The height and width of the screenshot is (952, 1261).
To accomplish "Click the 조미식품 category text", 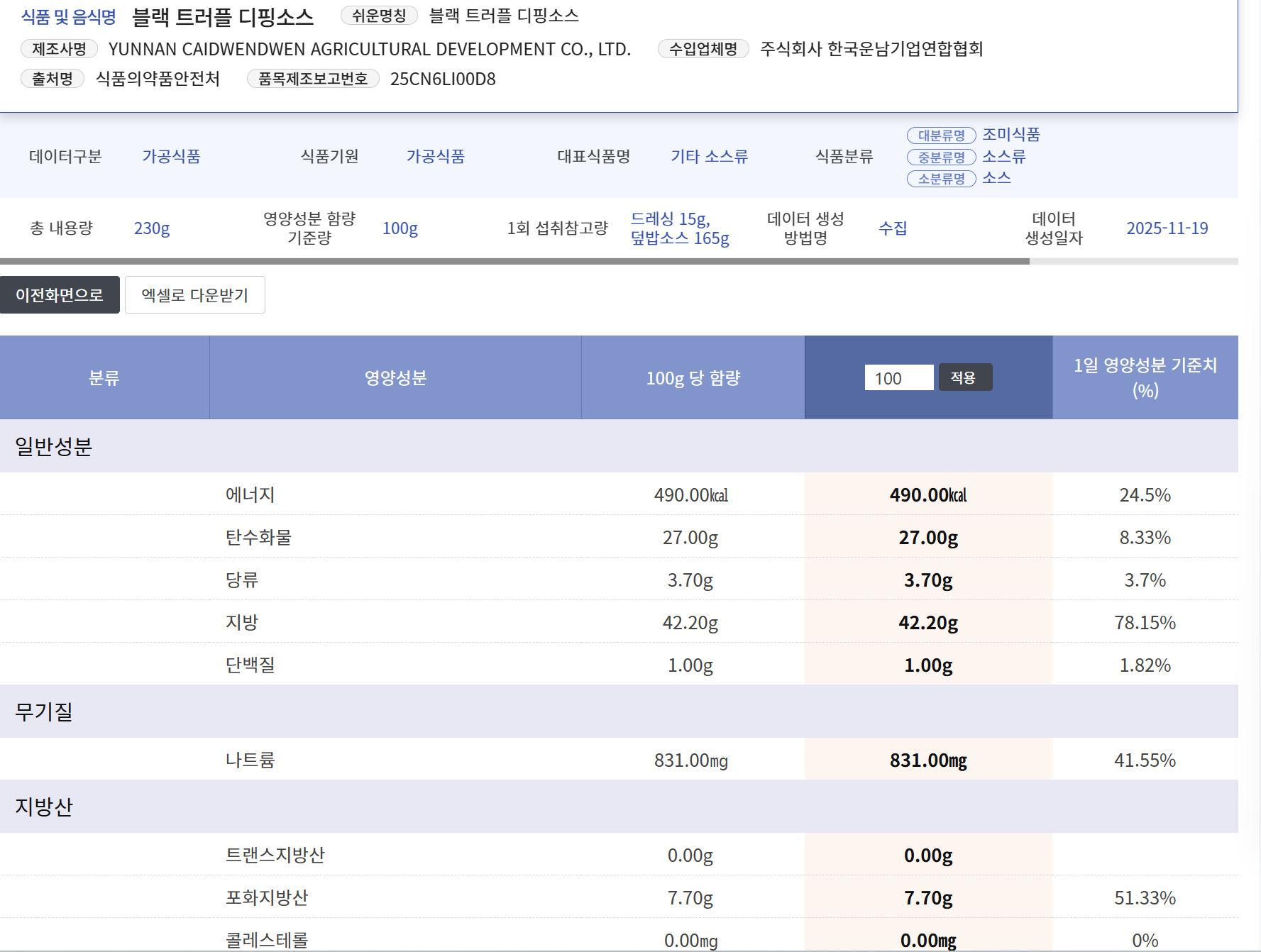I will click(1011, 134).
